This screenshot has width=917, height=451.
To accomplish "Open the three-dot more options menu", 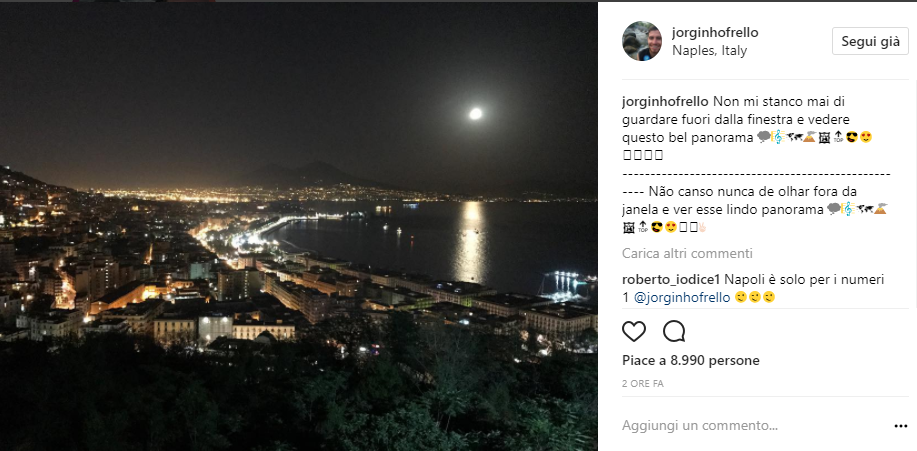I will 901,426.
